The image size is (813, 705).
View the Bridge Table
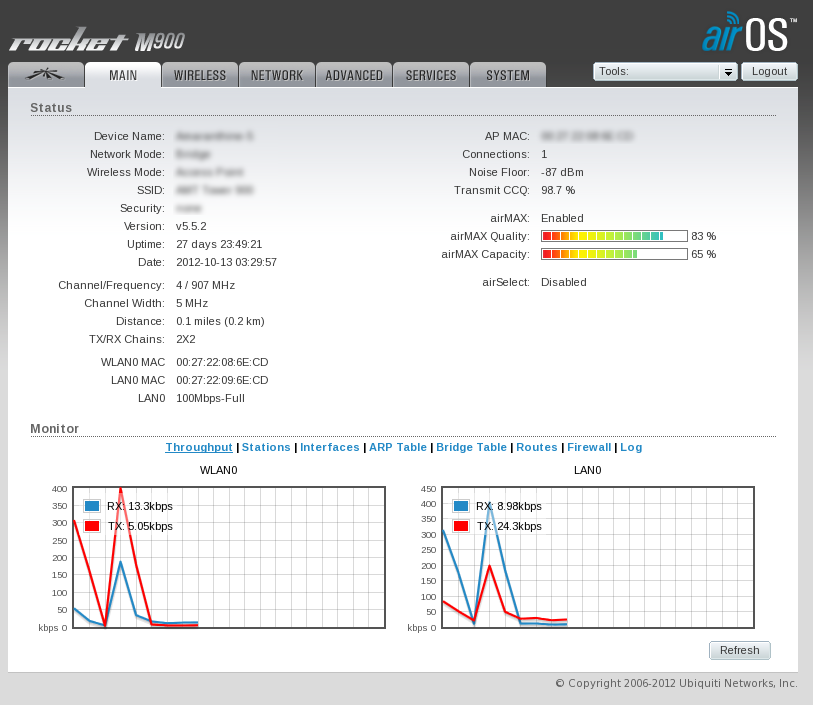pos(471,447)
